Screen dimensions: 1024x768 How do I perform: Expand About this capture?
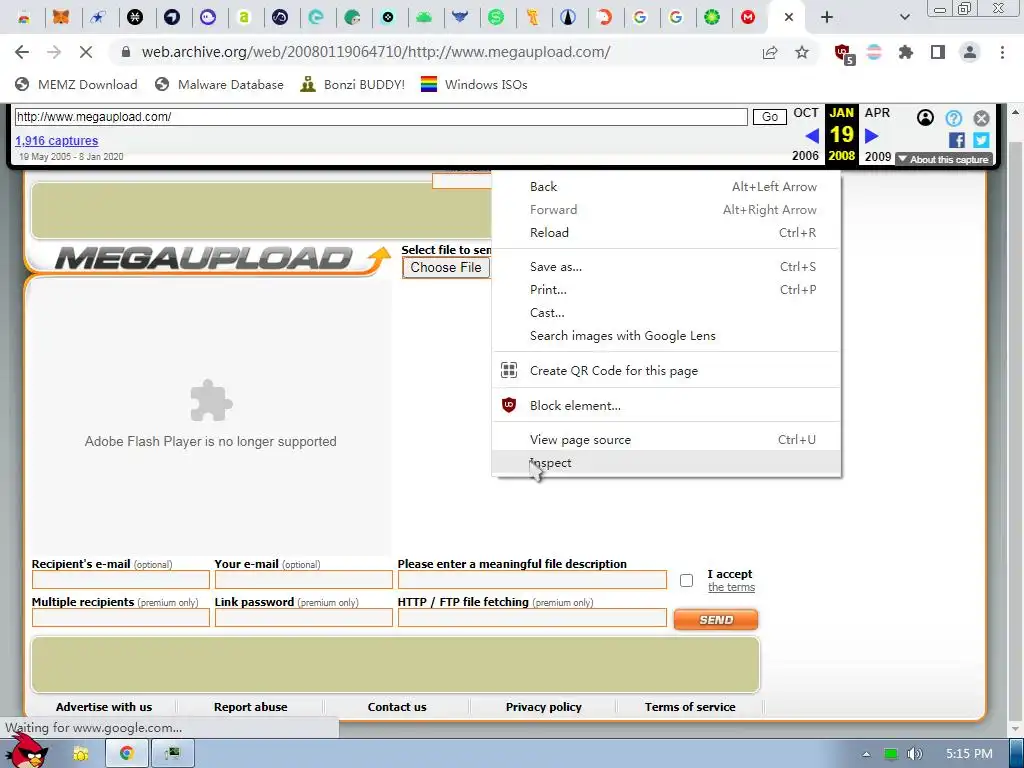(x=944, y=159)
